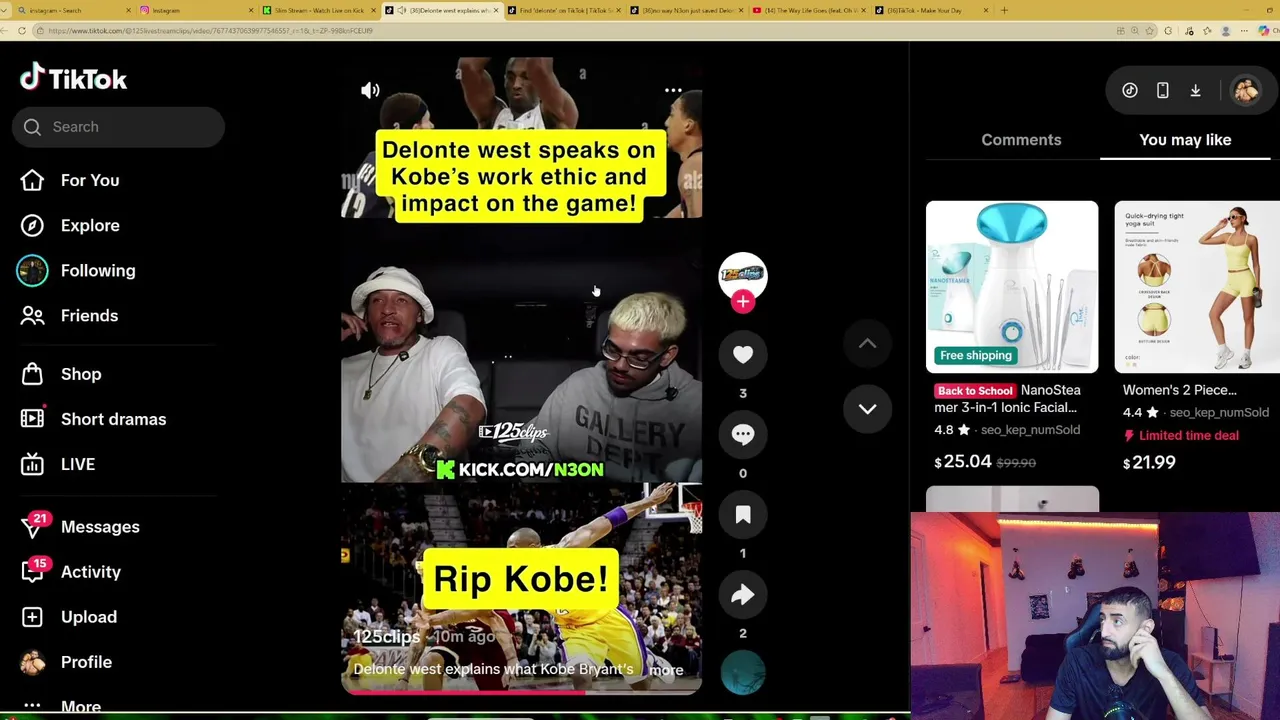The width and height of the screenshot is (1280, 720).
Task: Open the Activity notifications icon
Action: tap(33, 571)
